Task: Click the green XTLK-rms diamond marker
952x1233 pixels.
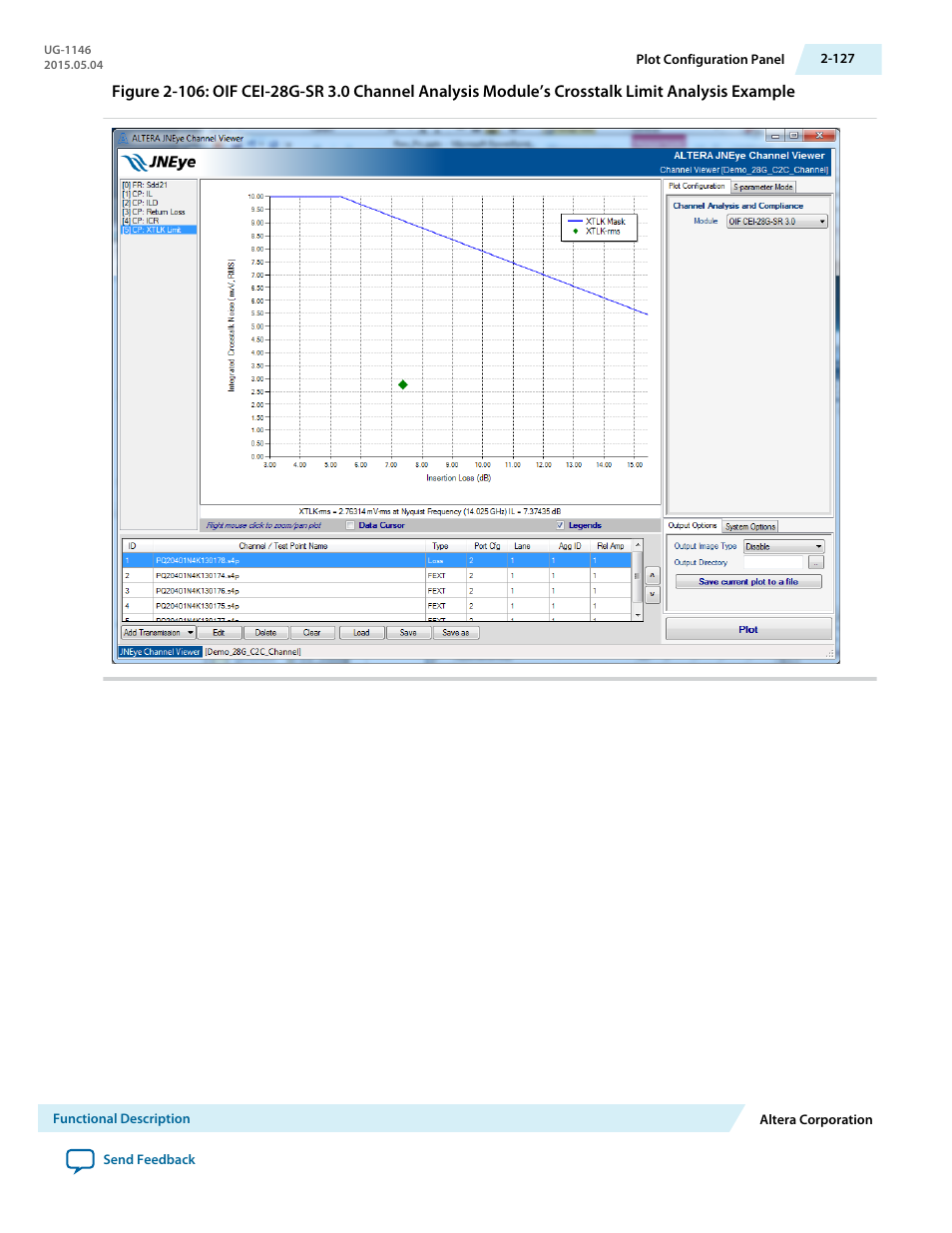Action: (403, 384)
